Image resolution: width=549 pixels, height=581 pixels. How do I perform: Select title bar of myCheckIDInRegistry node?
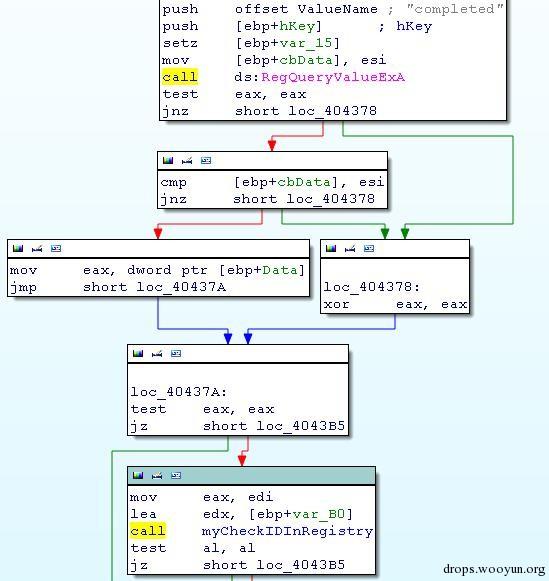click(252, 476)
